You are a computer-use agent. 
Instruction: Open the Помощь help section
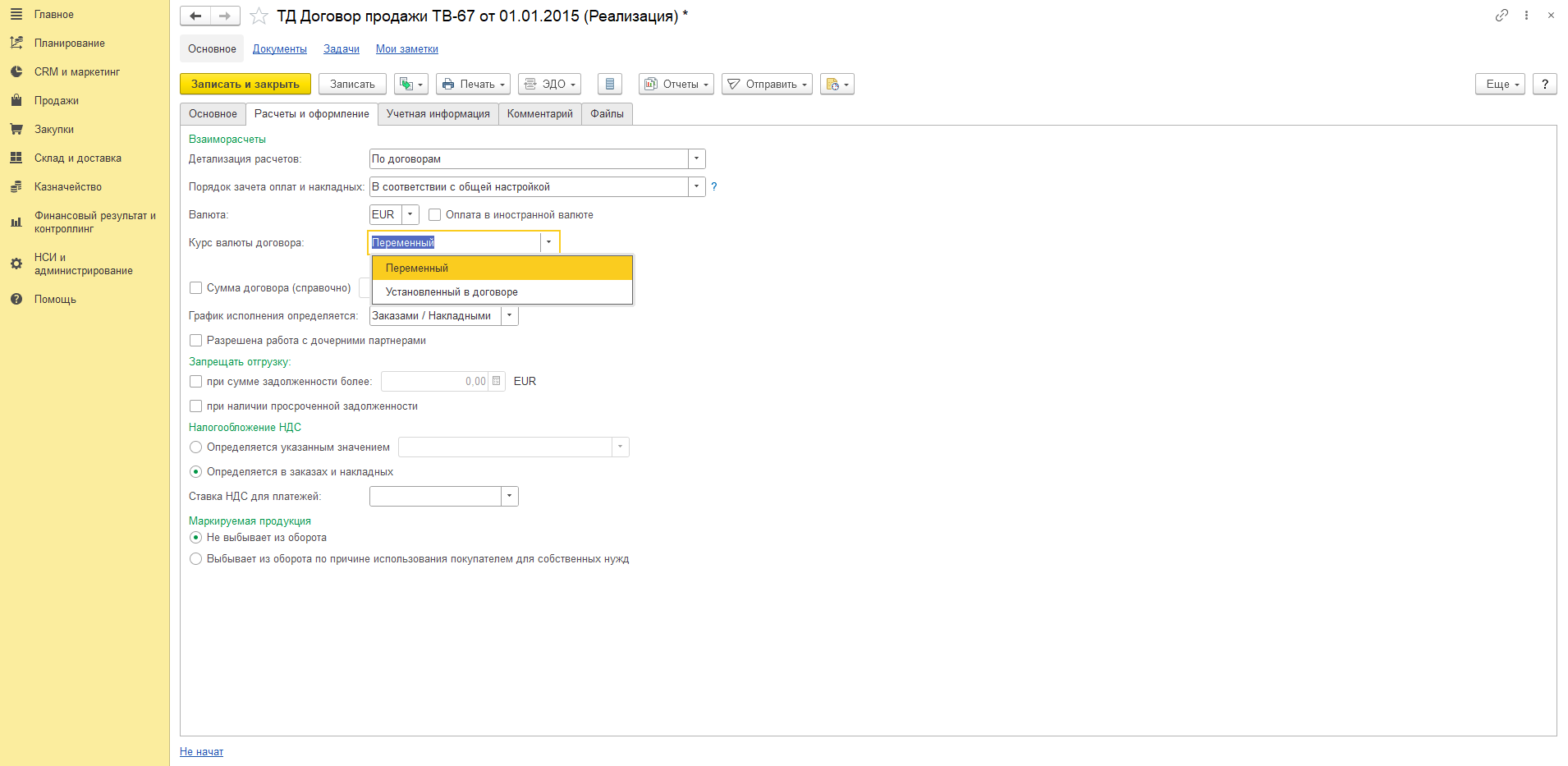[55, 300]
